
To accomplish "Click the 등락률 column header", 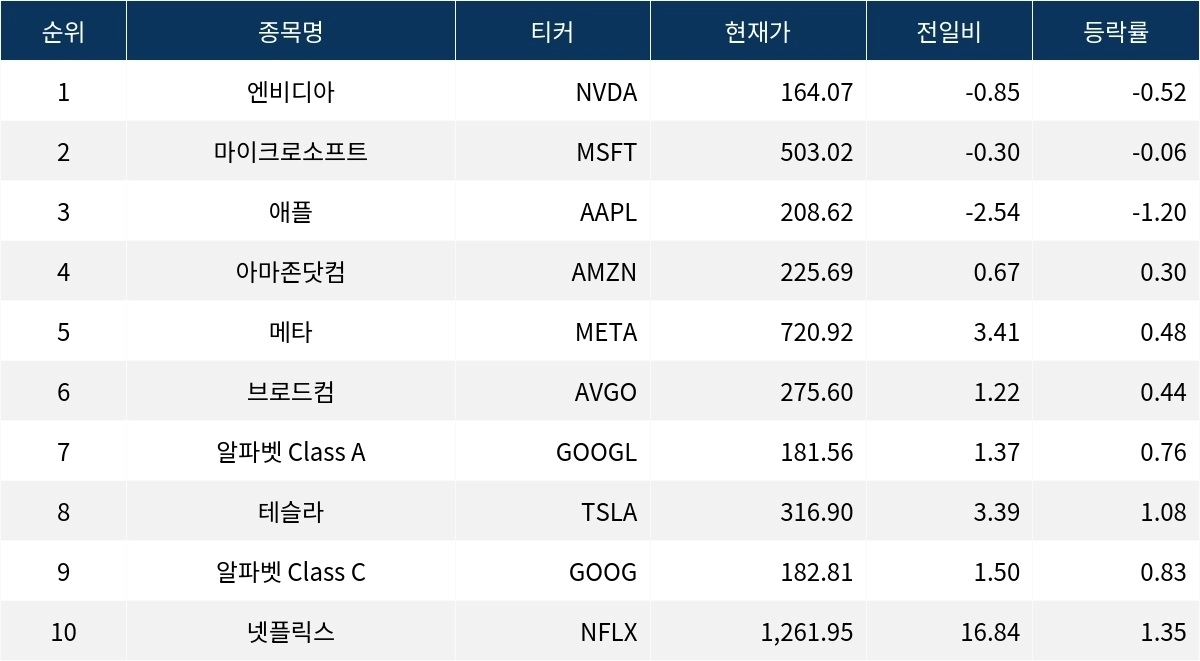I will pyautogui.click(x=1115, y=31).
